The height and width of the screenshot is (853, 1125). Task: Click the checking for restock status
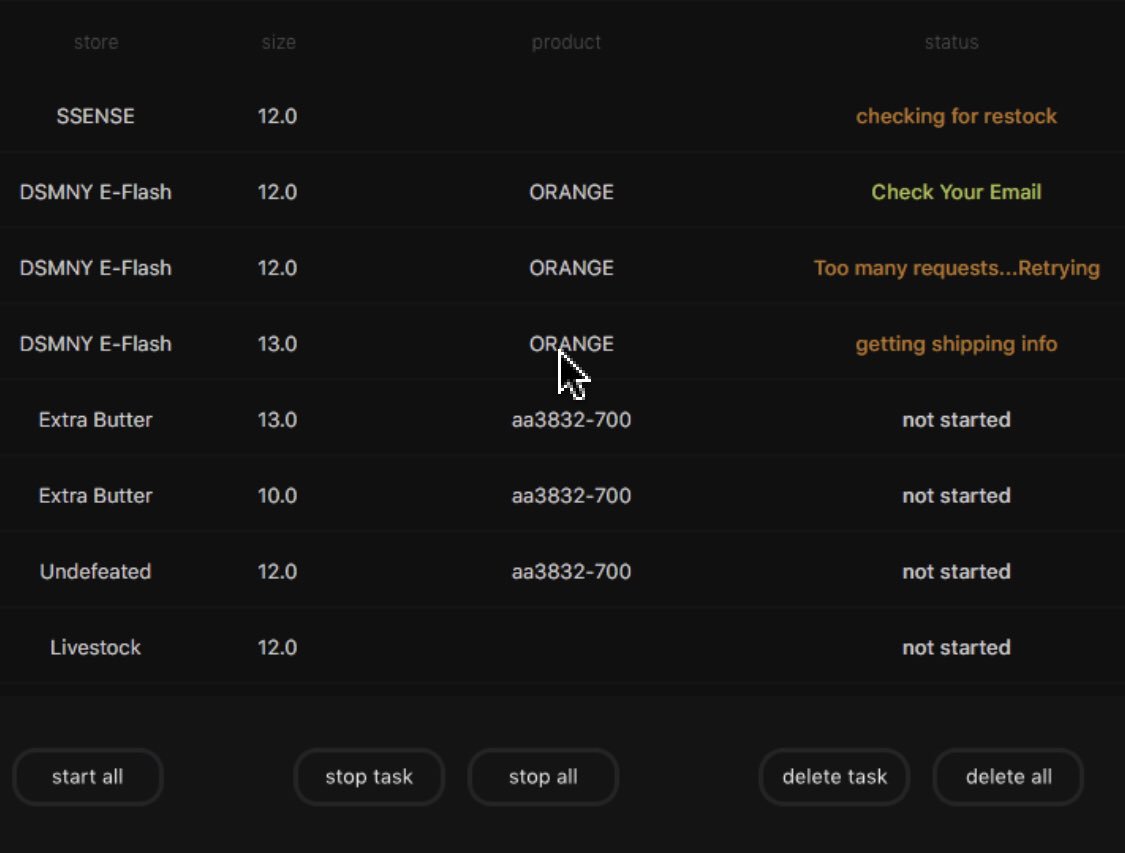(956, 116)
